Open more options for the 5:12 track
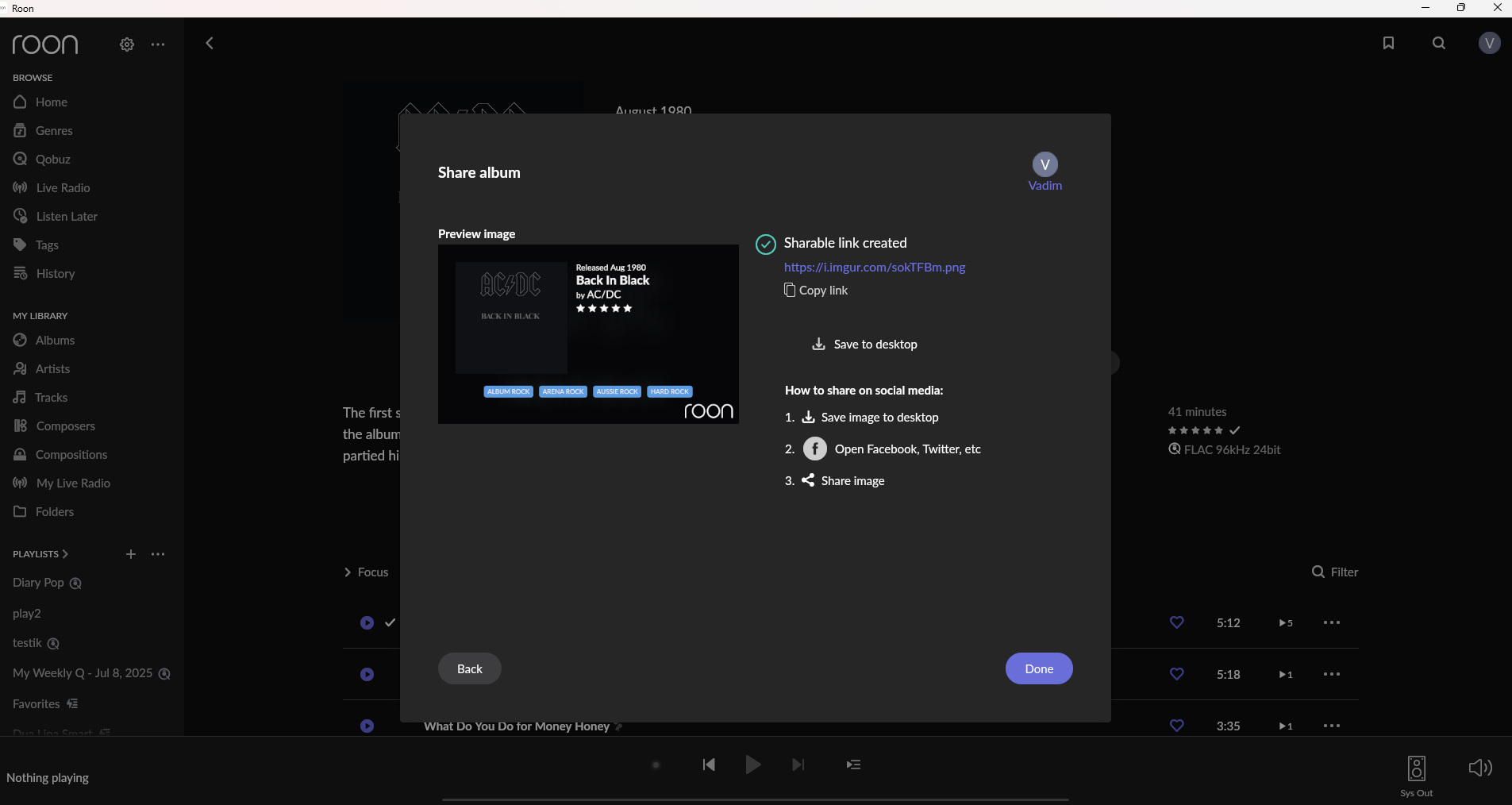The width and height of the screenshot is (1512, 805). click(1332, 623)
